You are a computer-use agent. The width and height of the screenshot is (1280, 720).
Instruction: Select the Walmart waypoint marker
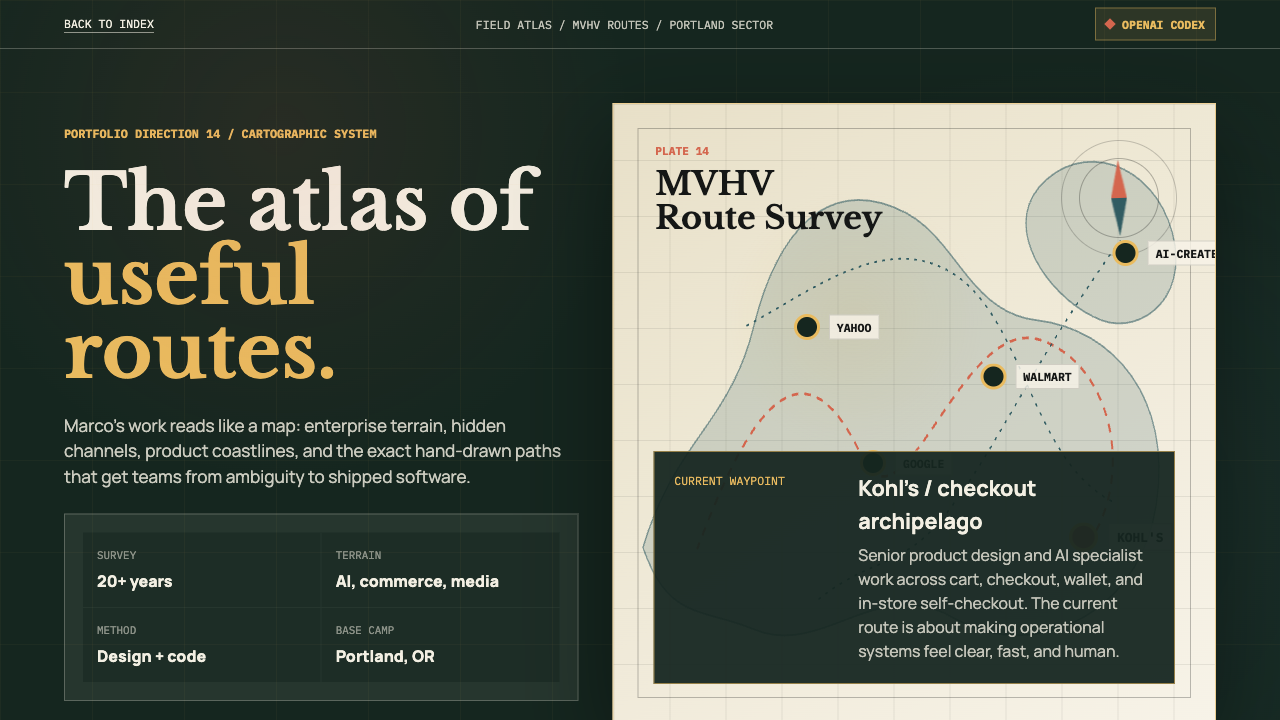(993, 376)
